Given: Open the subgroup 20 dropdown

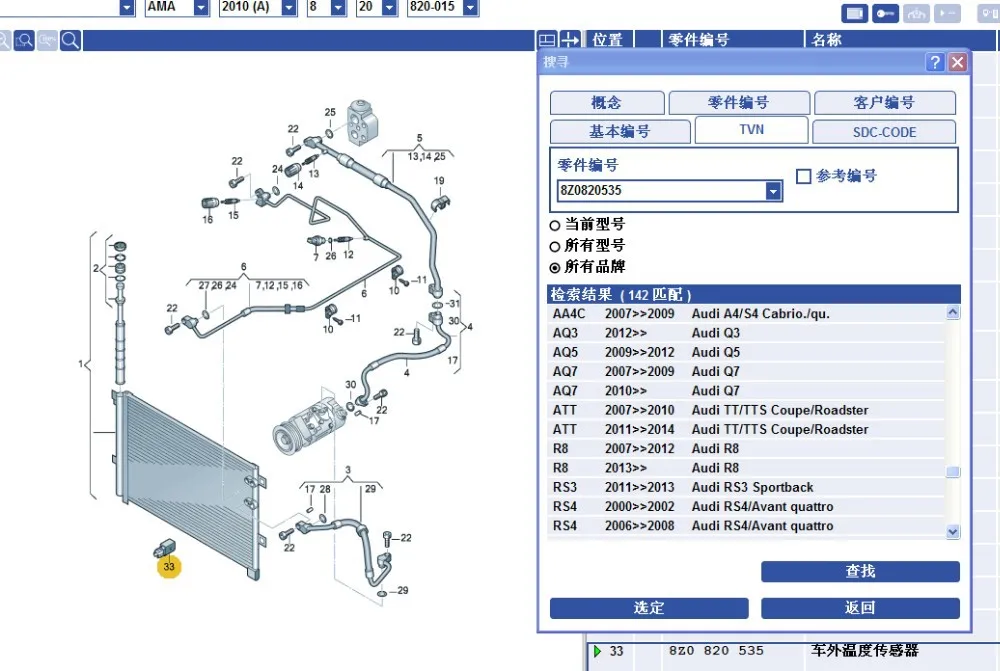Looking at the screenshot, I should coord(390,8).
